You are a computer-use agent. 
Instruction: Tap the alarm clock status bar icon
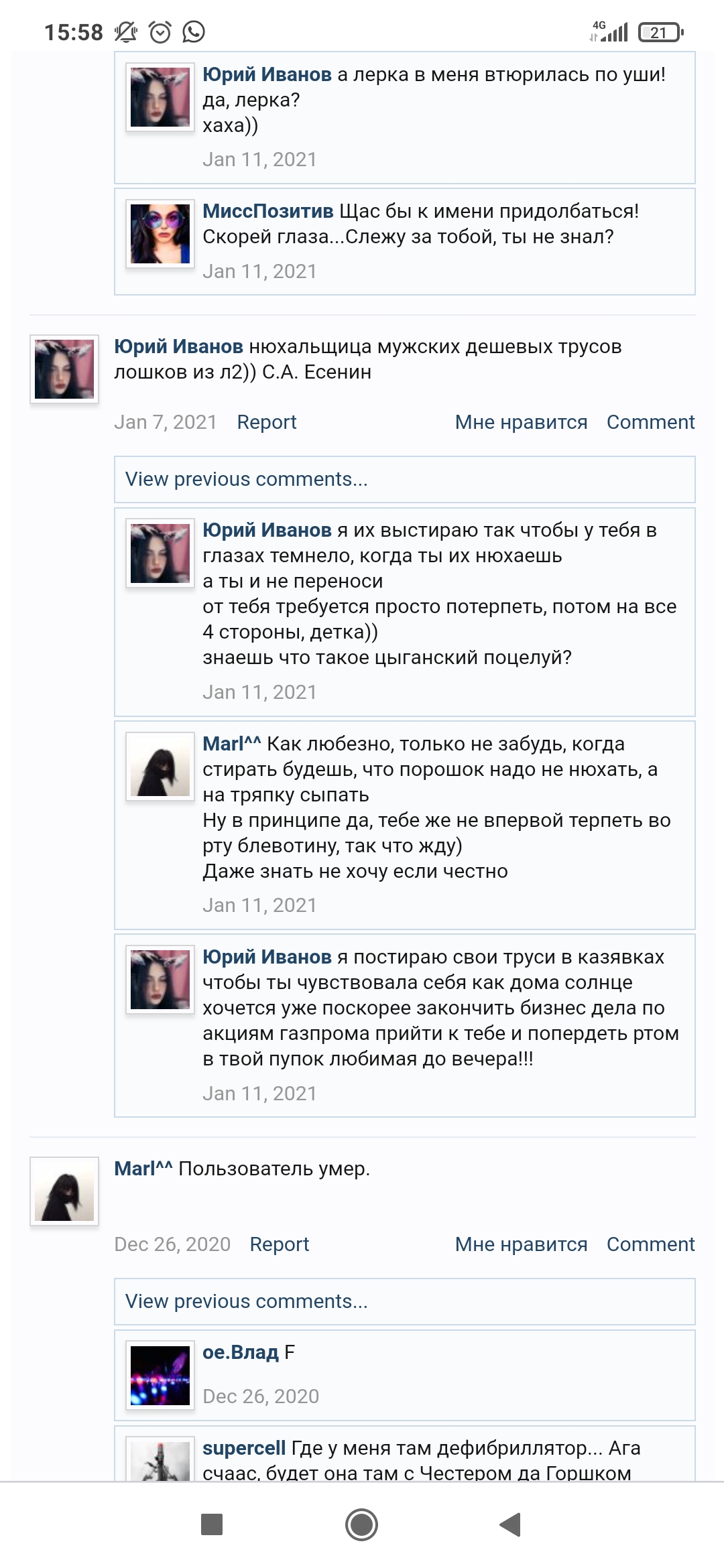[159, 29]
